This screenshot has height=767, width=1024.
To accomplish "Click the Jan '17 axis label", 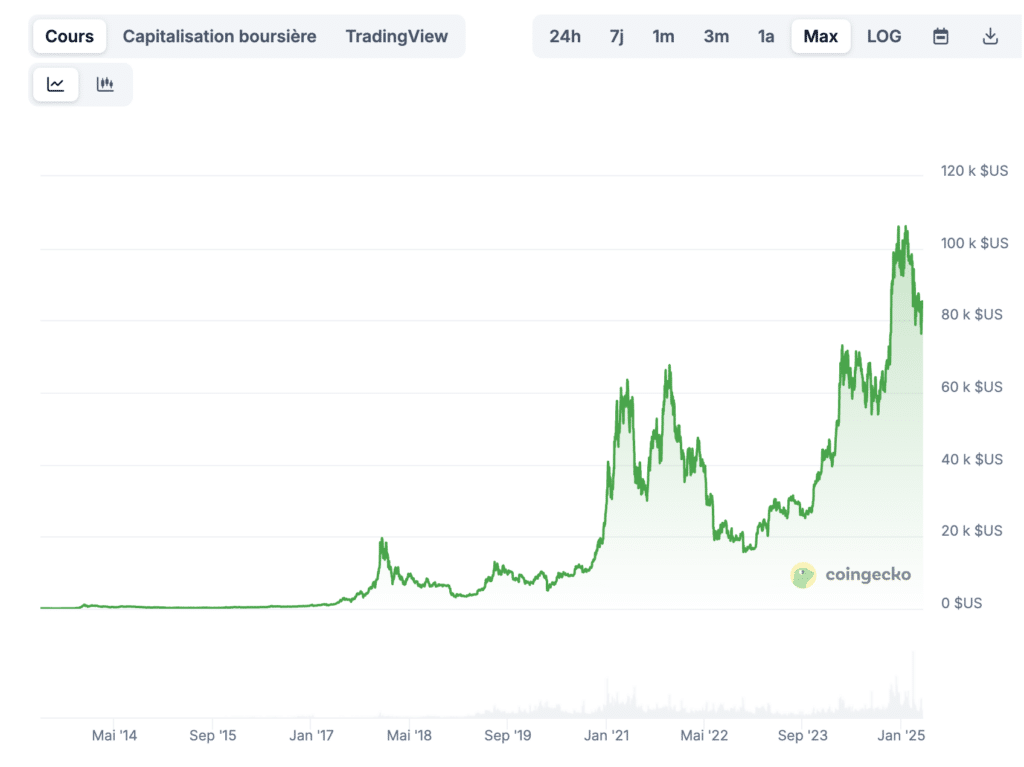I will click(311, 736).
